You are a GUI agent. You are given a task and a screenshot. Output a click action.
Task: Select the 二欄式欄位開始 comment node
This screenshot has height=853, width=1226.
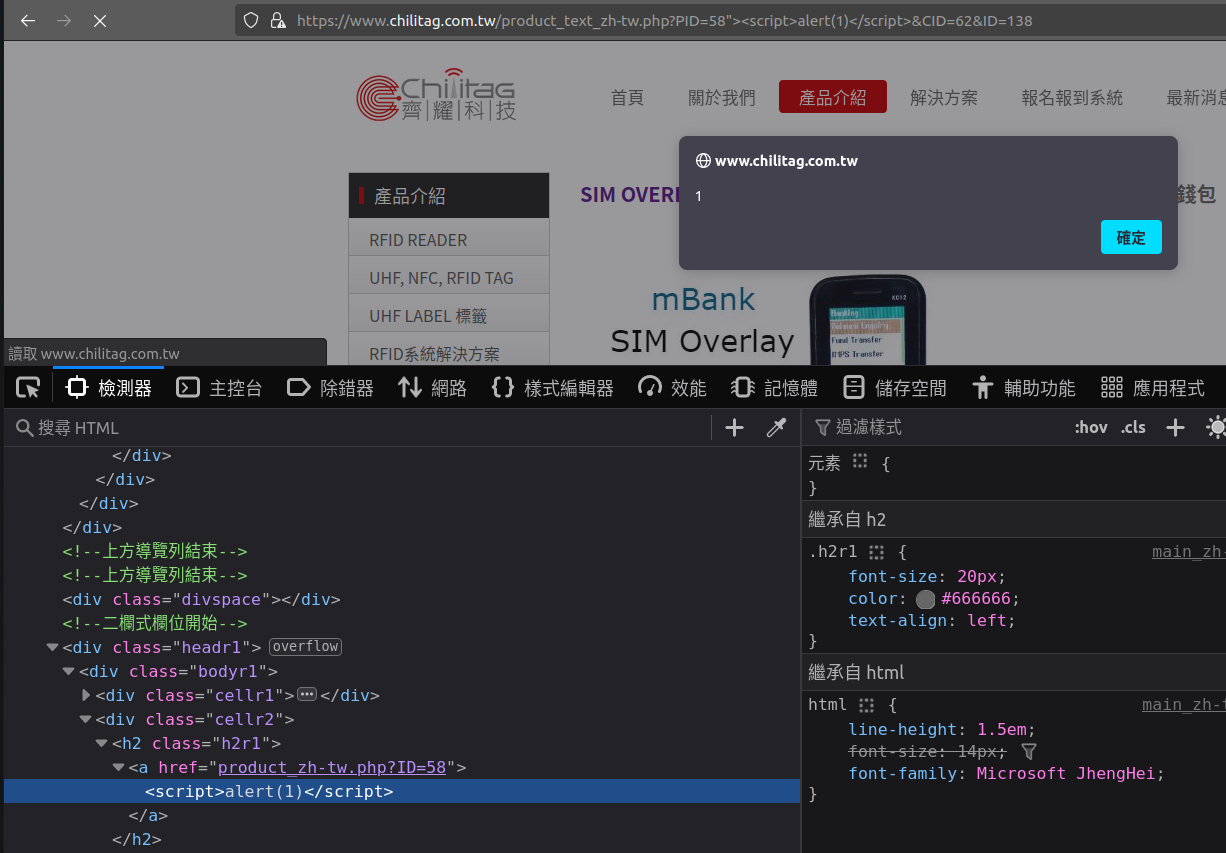[402, 624]
